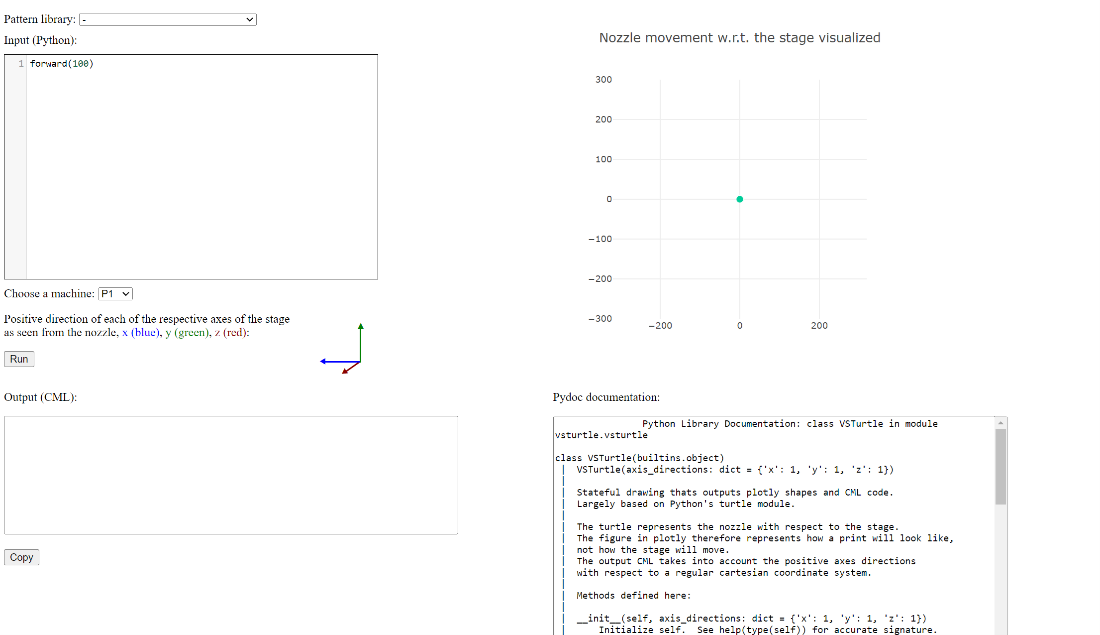The height and width of the screenshot is (635, 1100).
Task: Click the 'class VSTurtle(builtins.object)' line
Action: pyautogui.click(x=639, y=458)
